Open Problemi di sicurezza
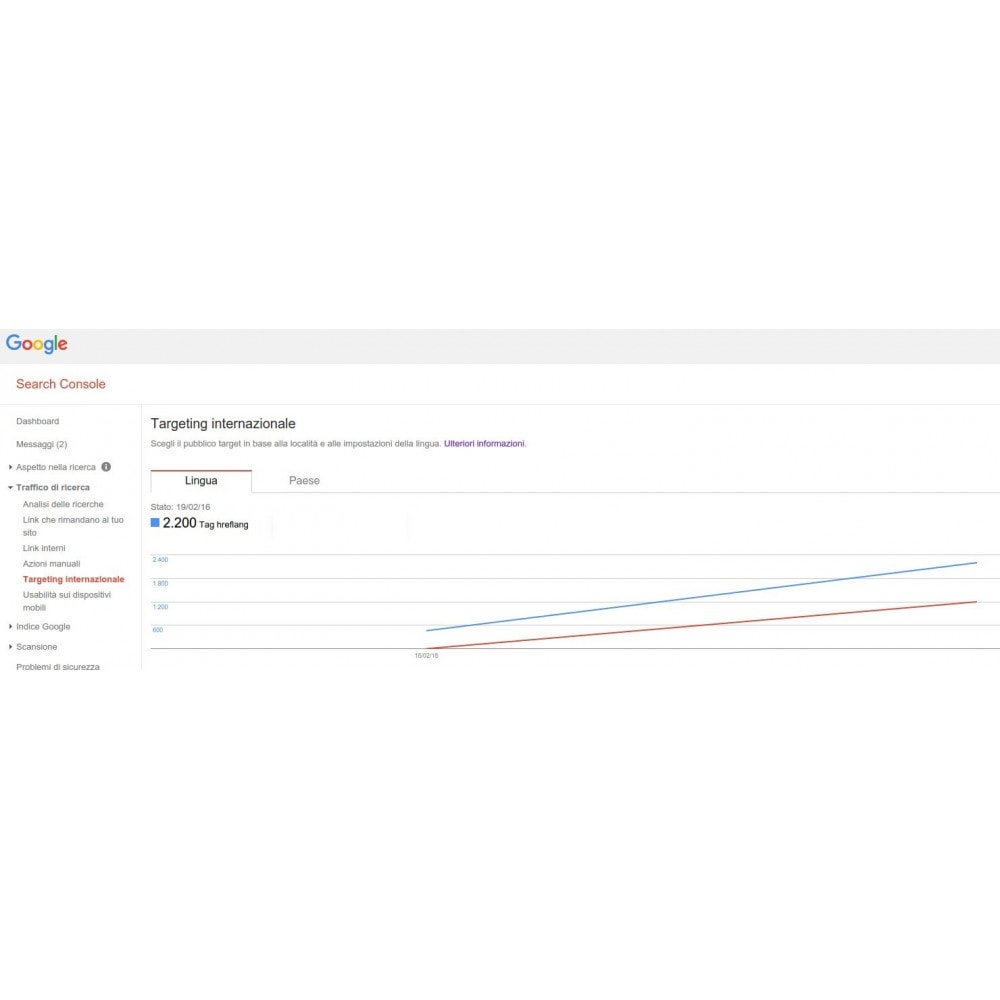This screenshot has width=1000, height=1000. coord(58,666)
